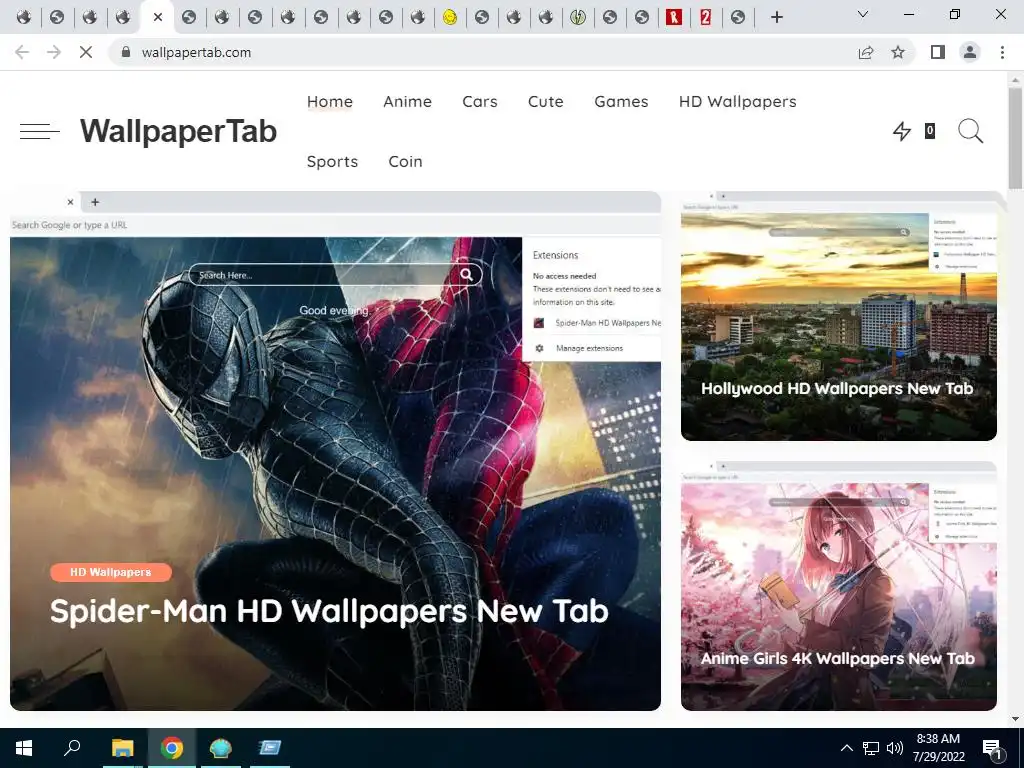Open the Windows notification center
Image resolution: width=1024 pixels, height=768 pixels.
coord(993,749)
